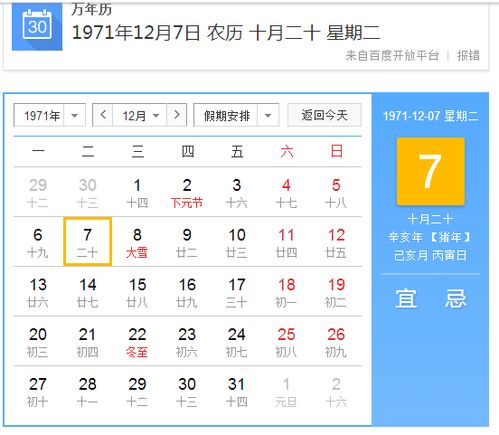Select December 16 (廿九)
Screen dimensions: 499x435
pos(187,292)
